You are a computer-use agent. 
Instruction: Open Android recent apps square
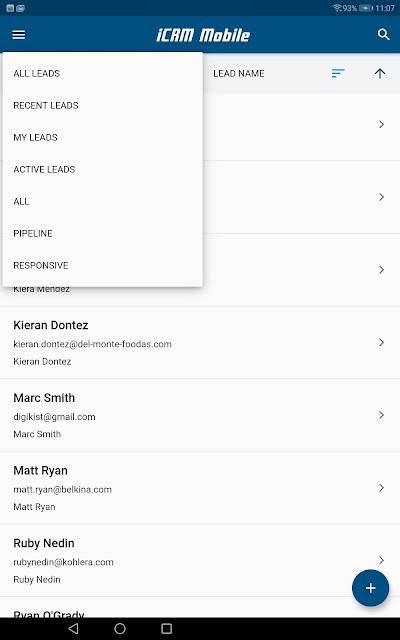(x=167, y=629)
